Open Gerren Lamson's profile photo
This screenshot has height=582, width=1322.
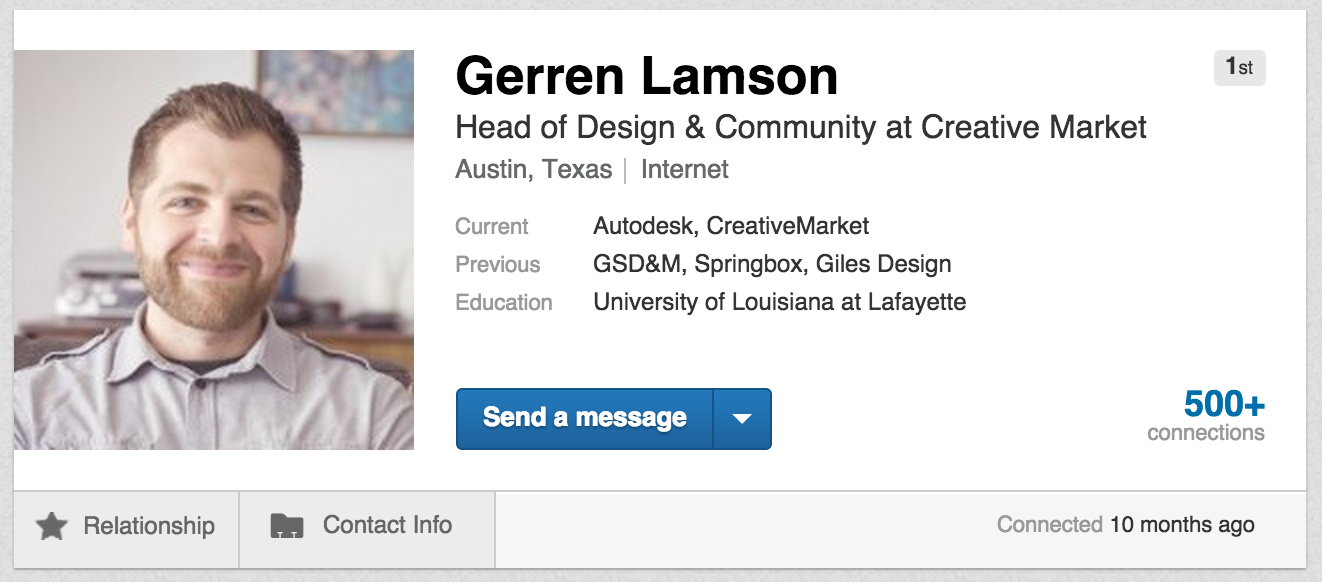(214, 250)
